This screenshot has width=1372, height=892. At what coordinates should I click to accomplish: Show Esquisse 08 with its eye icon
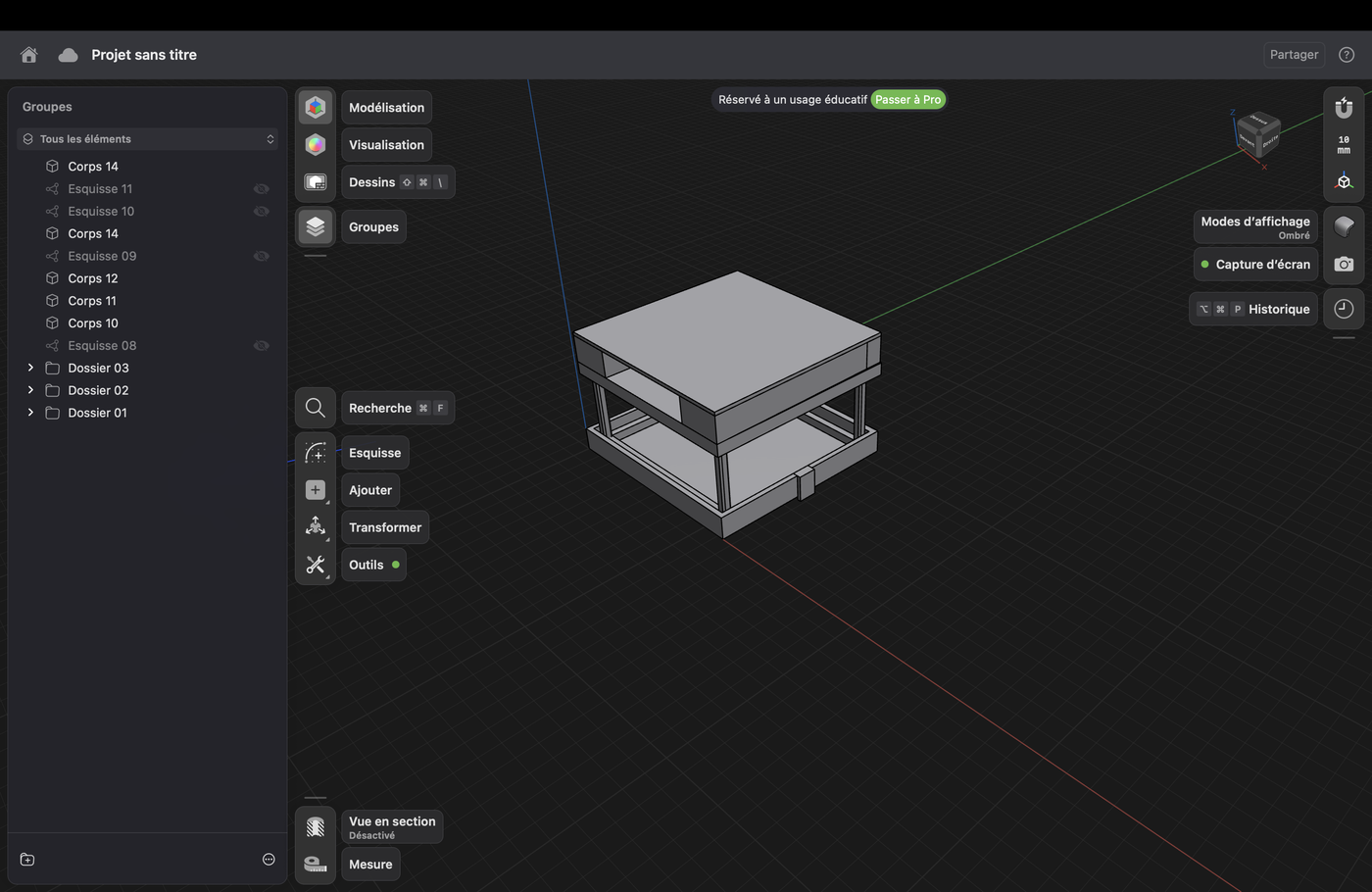(261, 346)
